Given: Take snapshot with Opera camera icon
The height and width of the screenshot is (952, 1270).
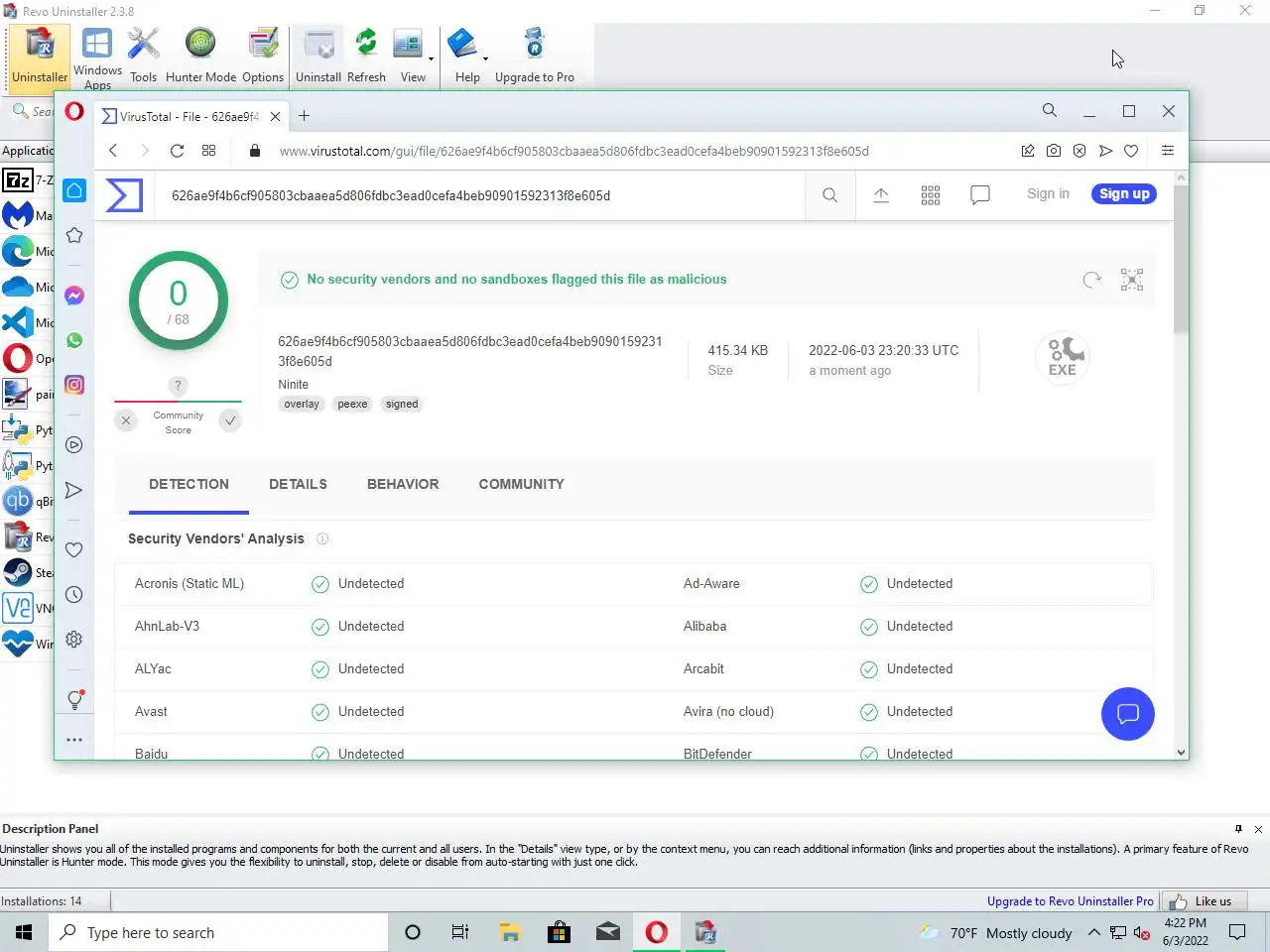Looking at the screenshot, I should (x=1054, y=151).
